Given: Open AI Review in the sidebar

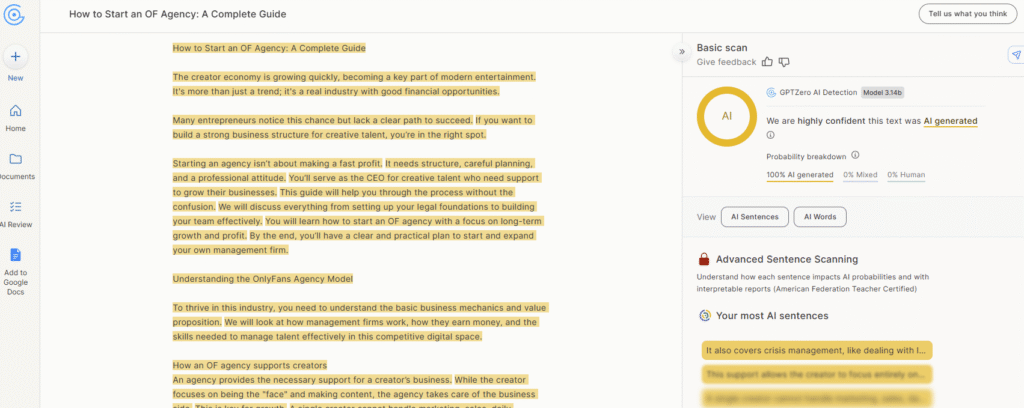Looking at the screenshot, I should pos(16,207).
